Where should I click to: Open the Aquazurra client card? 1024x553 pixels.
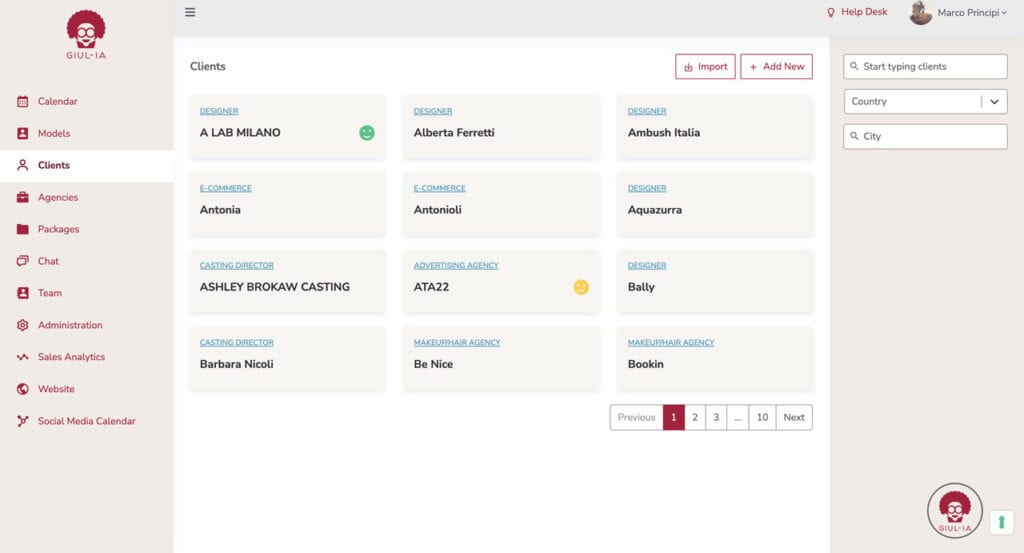[715, 204]
